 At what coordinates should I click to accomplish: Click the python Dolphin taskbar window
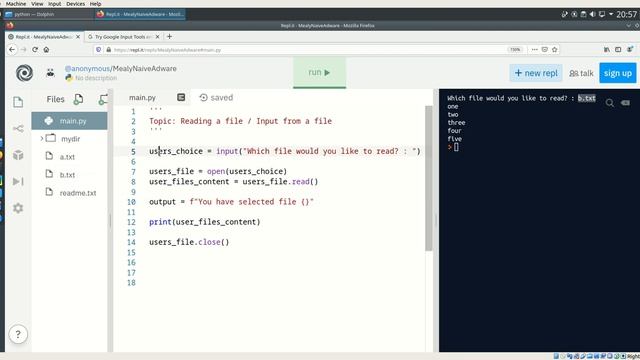click(x=49, y=14)
